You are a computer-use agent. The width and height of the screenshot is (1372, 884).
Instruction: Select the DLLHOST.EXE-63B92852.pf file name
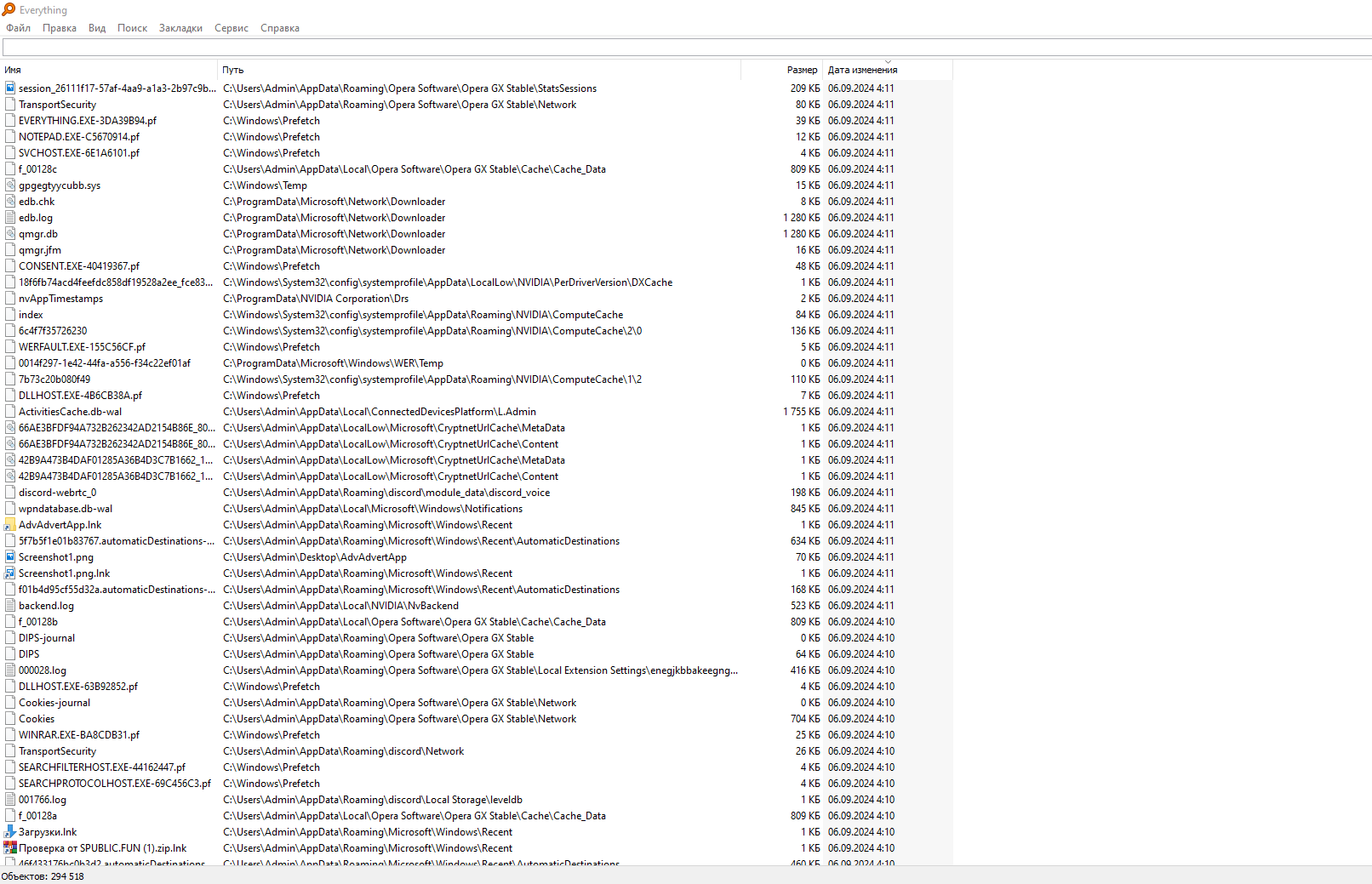[x=78, y=687]
